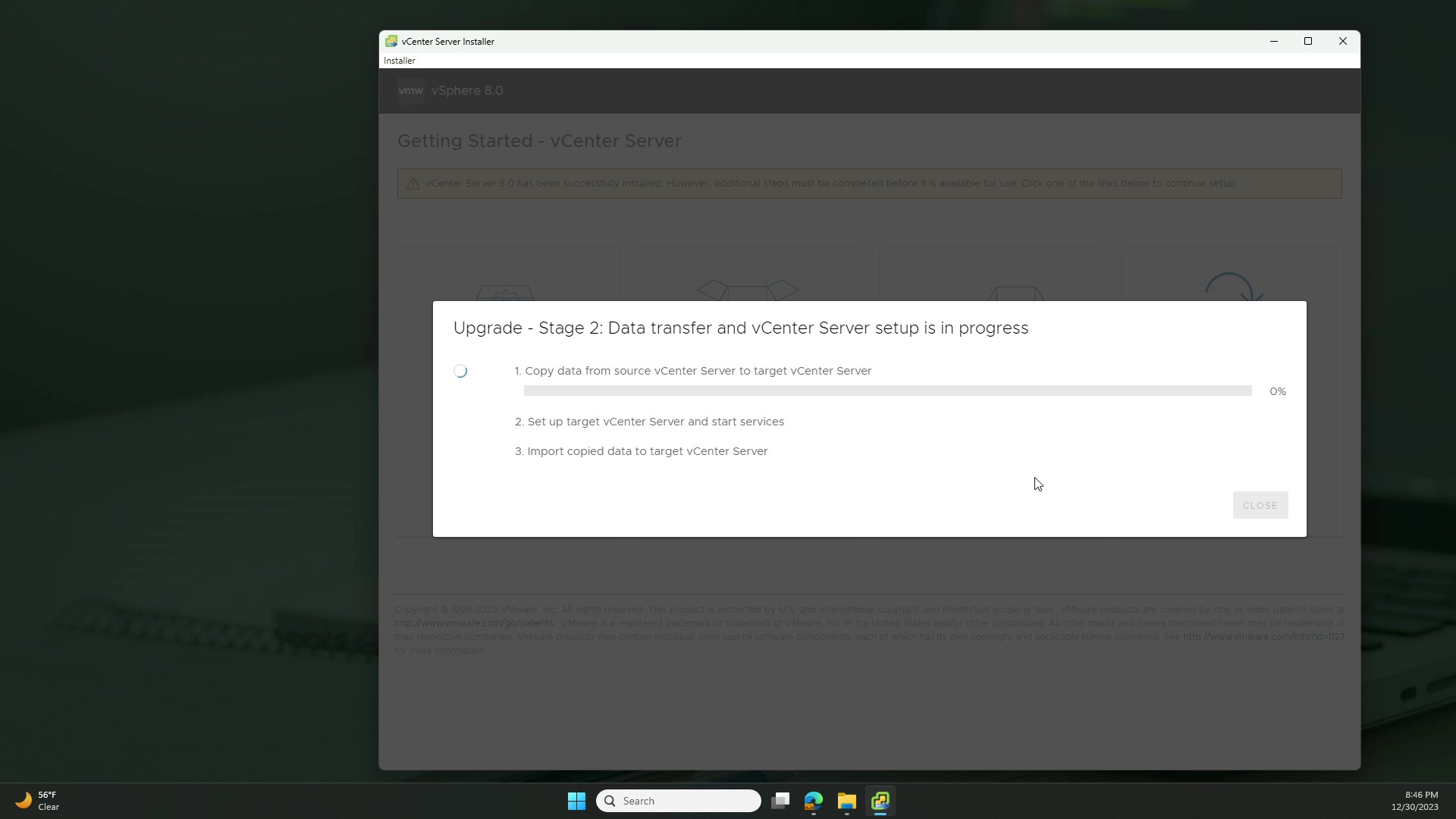This screenshot has width=1456, height=819.
Task: Click the Getting Started - vCenter Server heading
Action: point(539,141)
